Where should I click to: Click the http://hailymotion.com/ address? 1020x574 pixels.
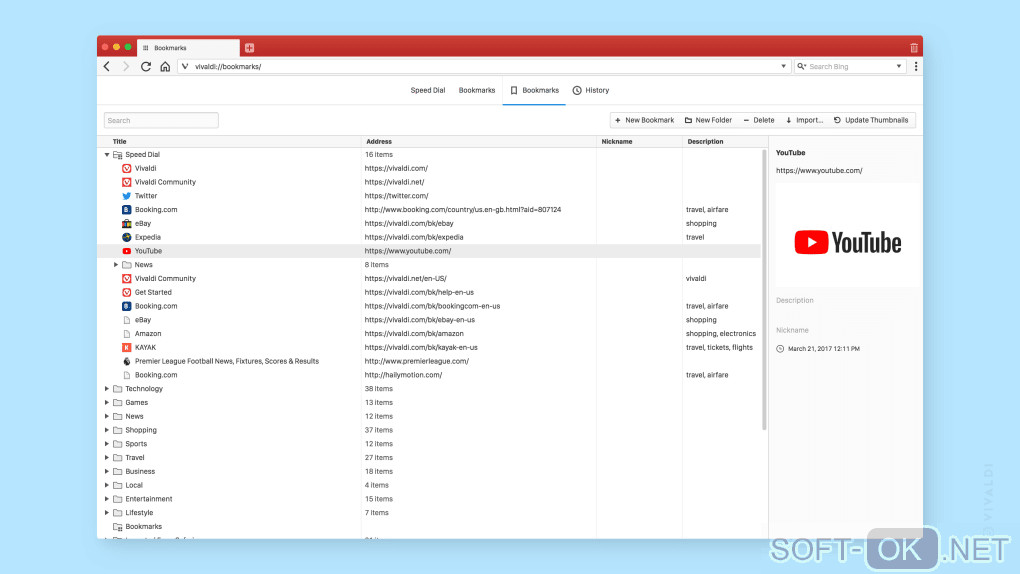click(403, 375)
